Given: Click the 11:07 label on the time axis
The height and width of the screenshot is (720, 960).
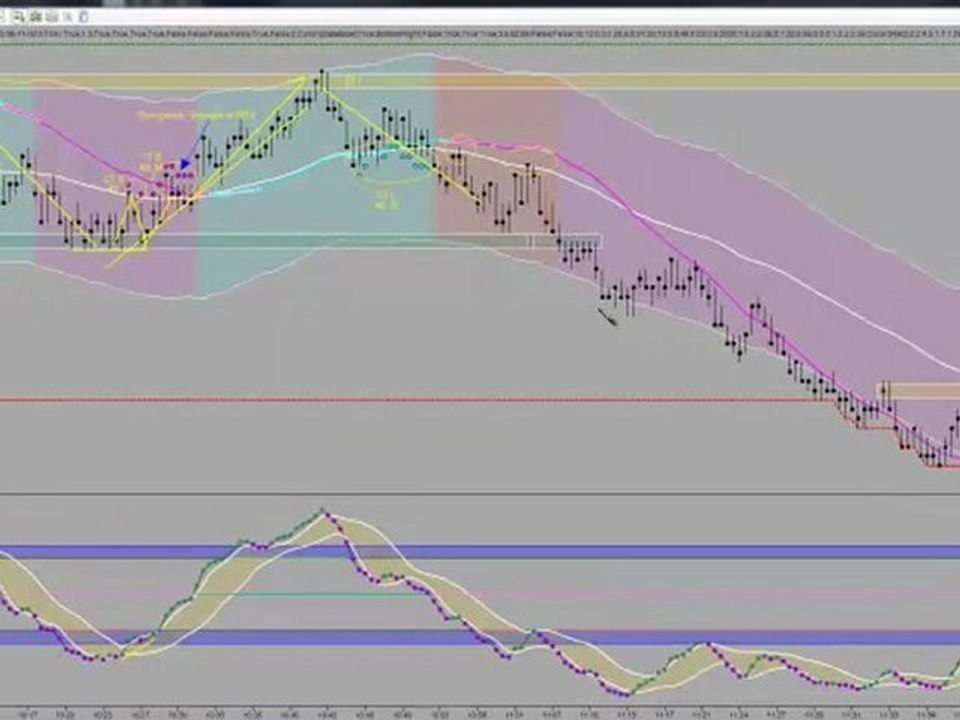Looking at the screenshot, I should [552, 714].
